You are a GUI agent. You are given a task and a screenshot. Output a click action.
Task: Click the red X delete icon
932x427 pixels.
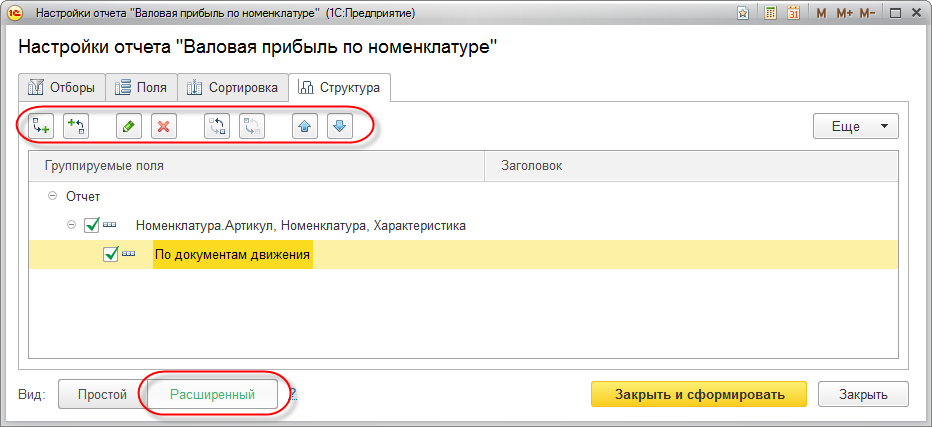164,126
